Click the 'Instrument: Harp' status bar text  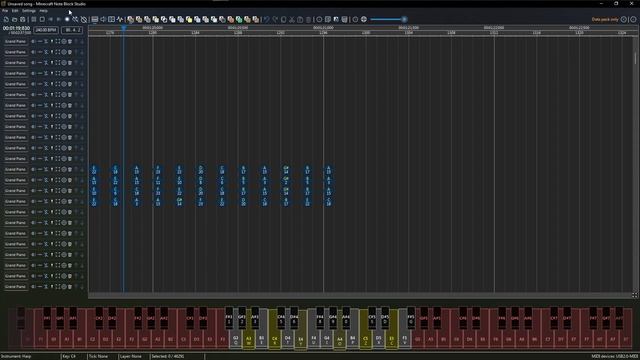tap(16, 356)
